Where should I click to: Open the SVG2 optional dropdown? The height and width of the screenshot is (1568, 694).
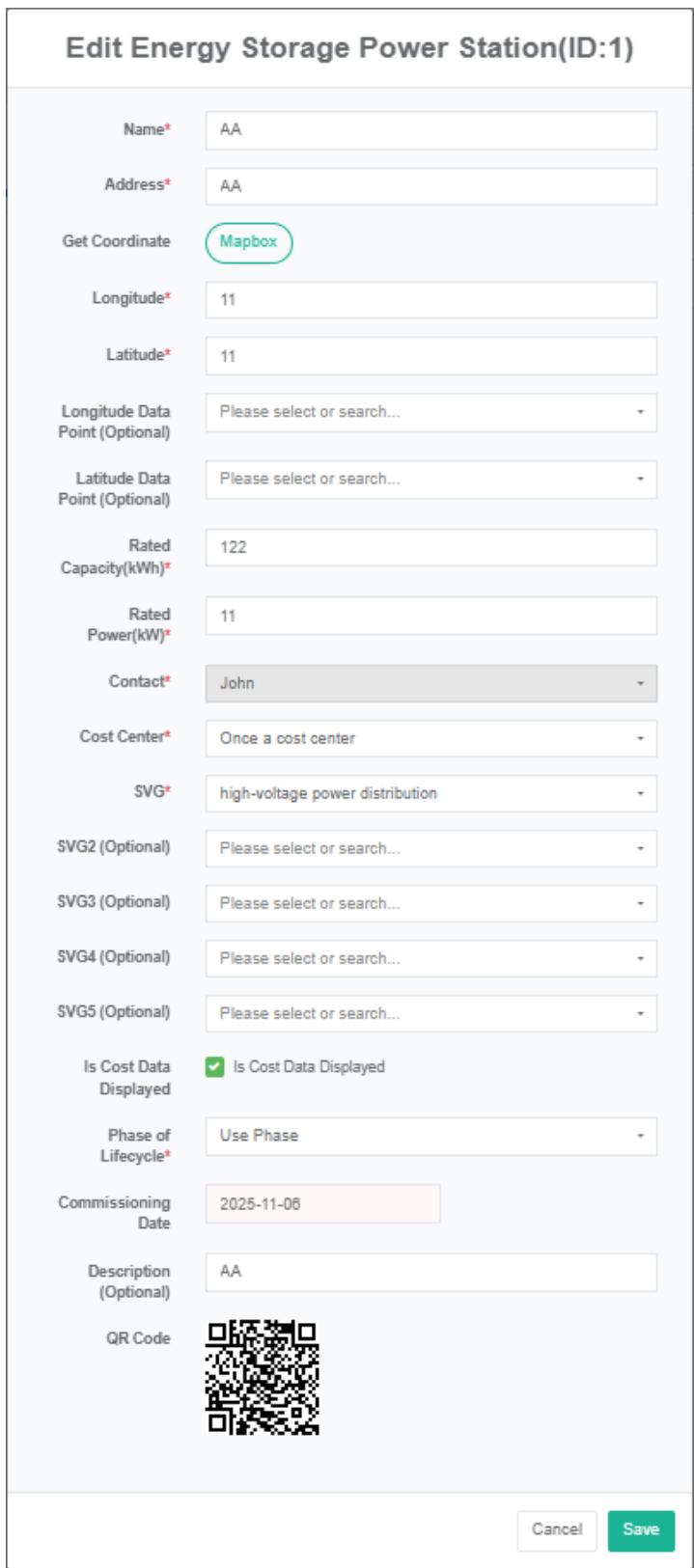pos(430,848)
